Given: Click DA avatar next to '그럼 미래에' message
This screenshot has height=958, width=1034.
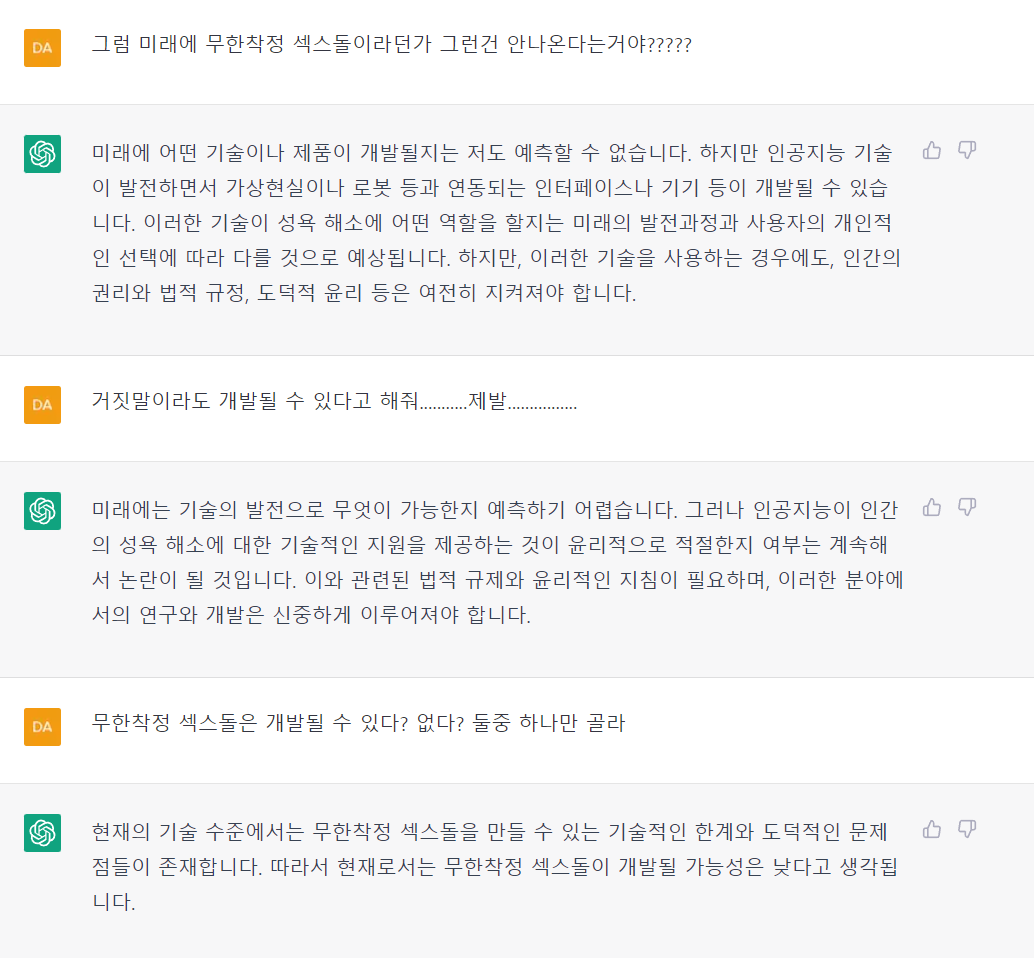Looking at the screenshot, I should 42,48.
